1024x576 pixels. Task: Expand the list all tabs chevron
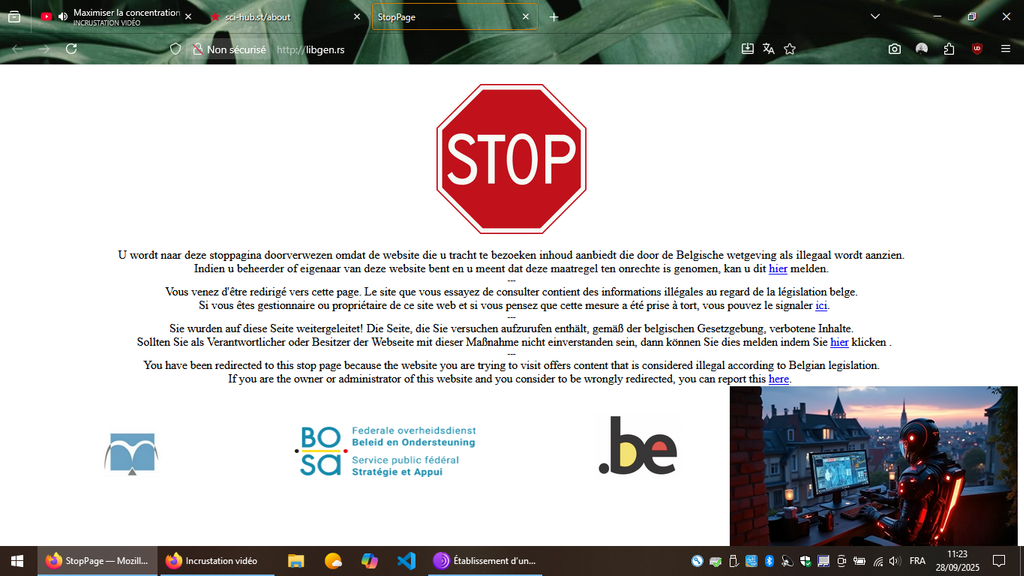[875, 17]
